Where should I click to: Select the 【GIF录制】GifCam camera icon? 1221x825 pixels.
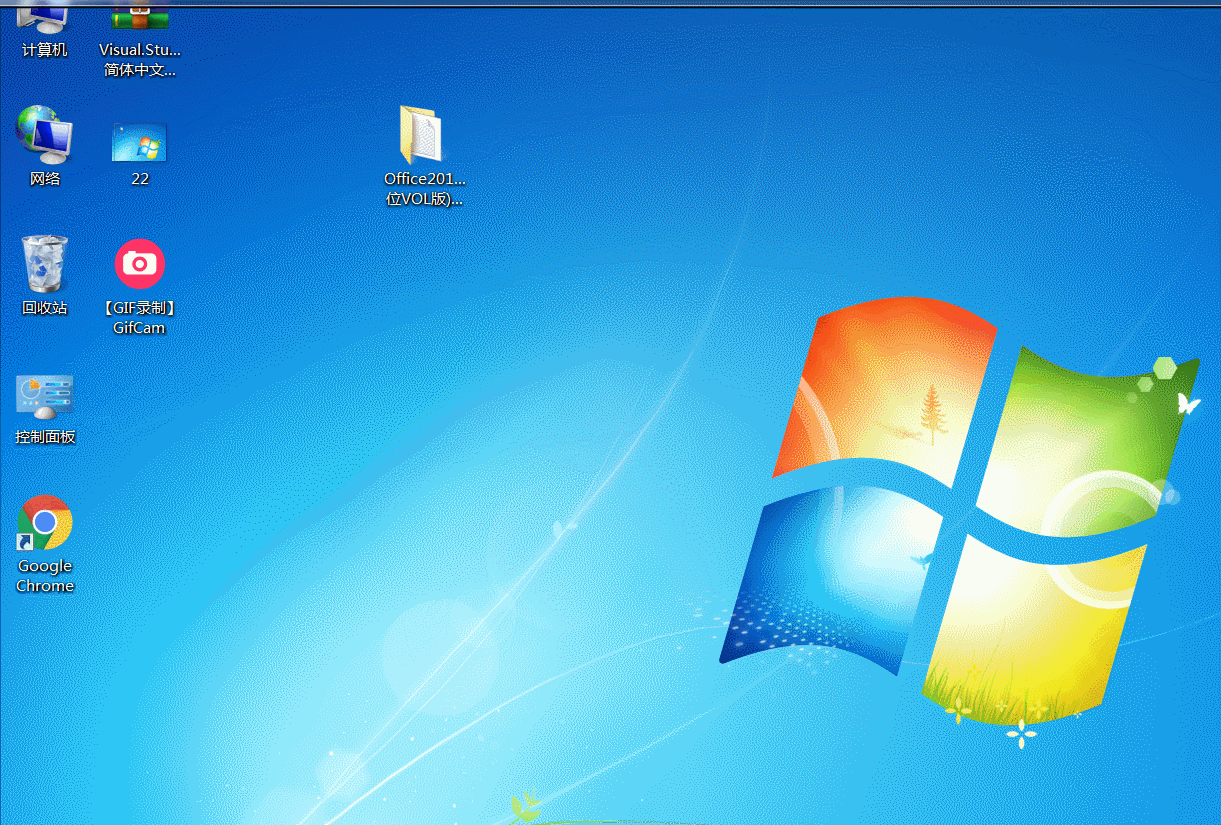click(140, 264)
